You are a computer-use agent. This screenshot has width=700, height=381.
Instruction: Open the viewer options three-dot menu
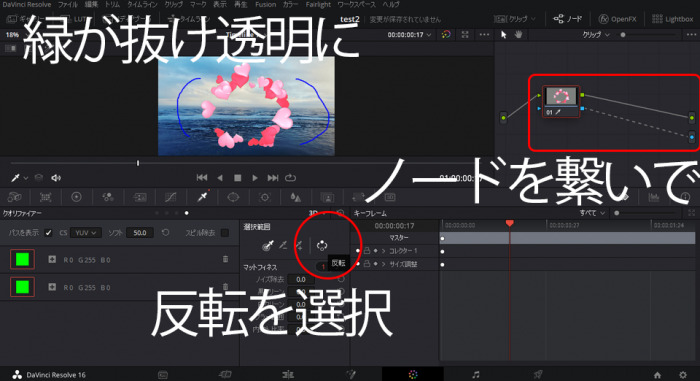coord(484,34)
